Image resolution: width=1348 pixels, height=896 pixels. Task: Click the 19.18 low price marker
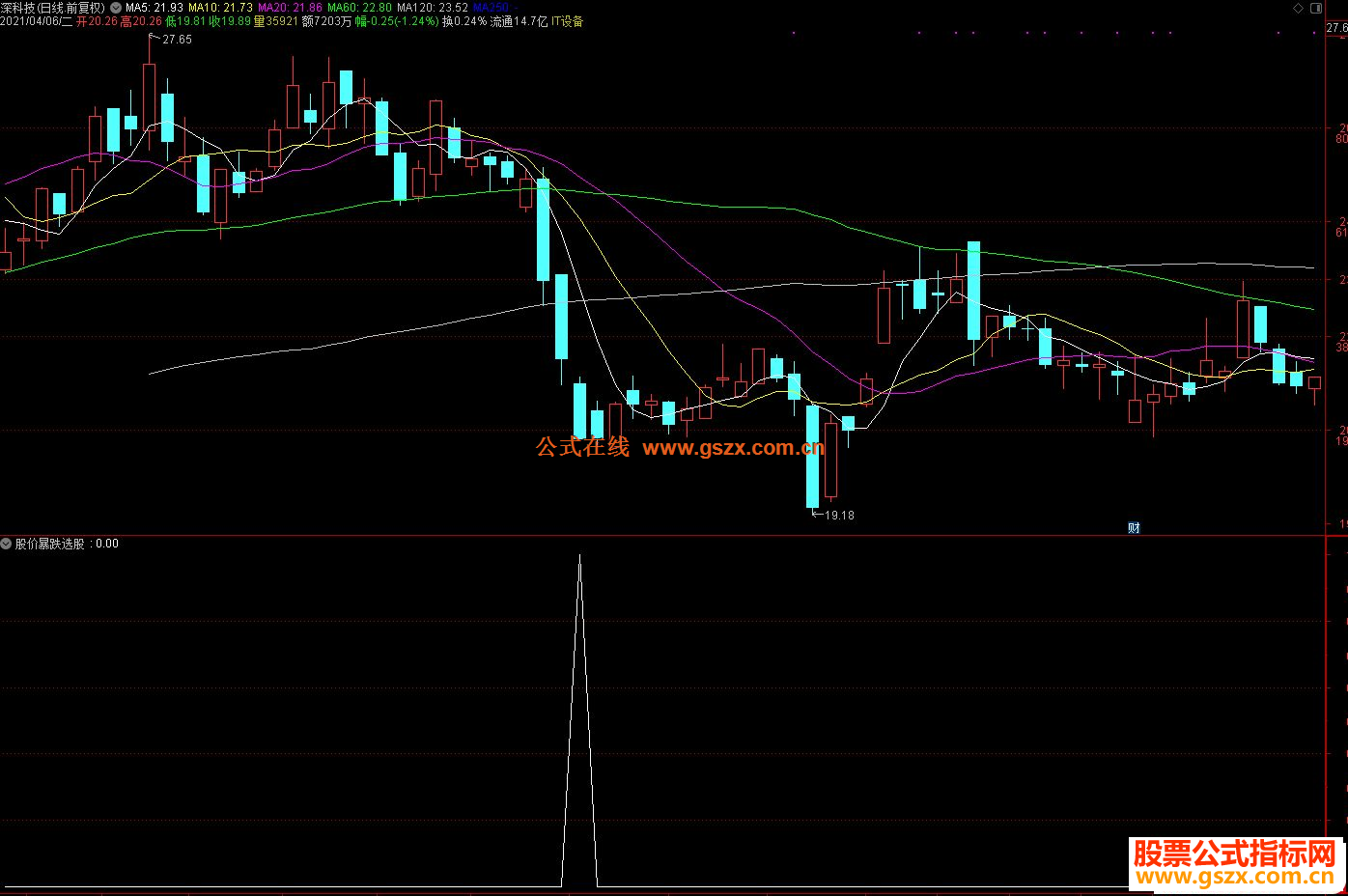click(x=839, y=515)
